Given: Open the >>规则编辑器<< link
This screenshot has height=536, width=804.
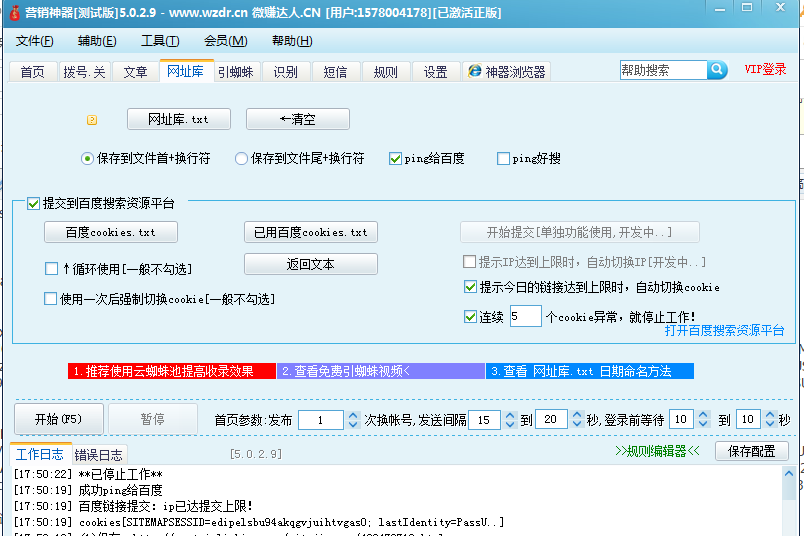Looking at the screenshot, I should coord(657,451).
